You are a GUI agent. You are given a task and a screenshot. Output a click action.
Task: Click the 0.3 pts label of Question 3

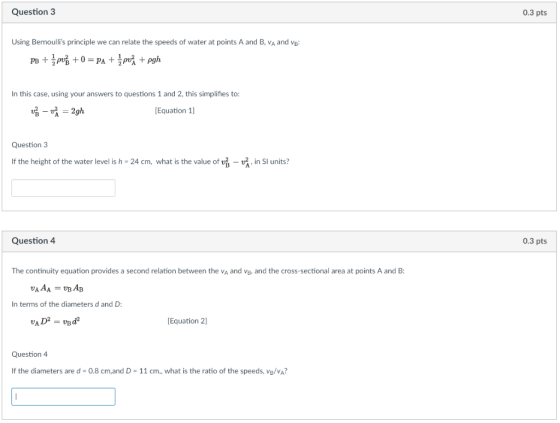point(535,13)
